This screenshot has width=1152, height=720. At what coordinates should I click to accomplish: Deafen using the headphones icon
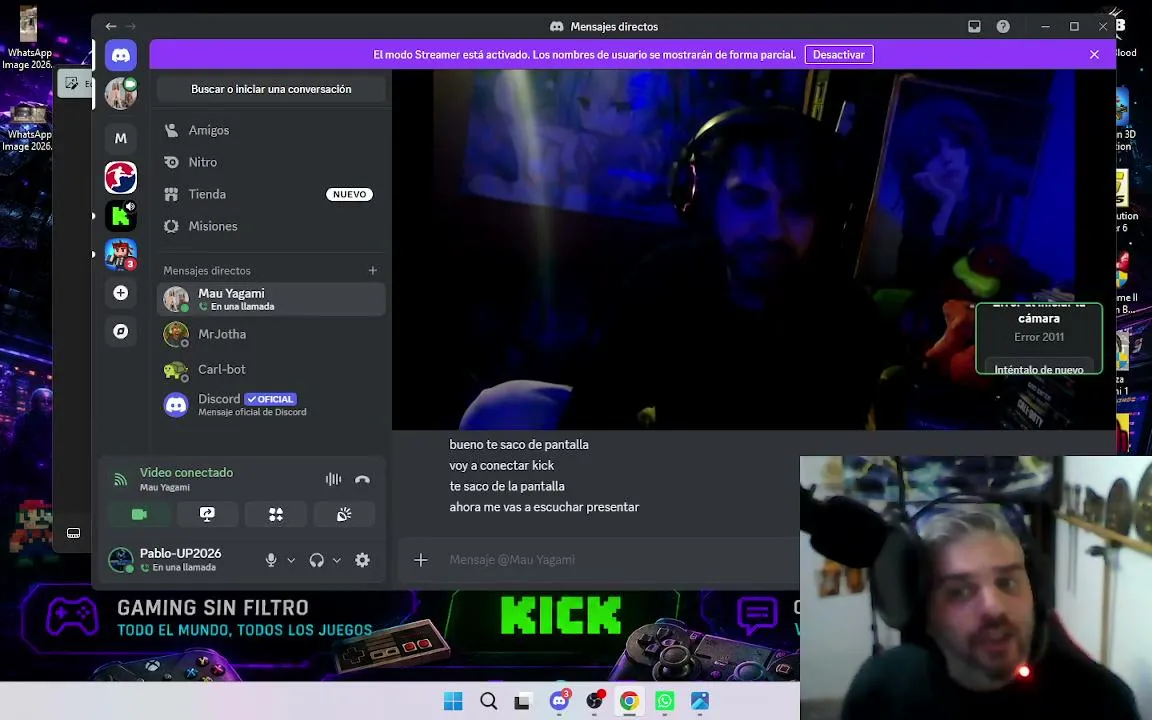tap(317, 560)
